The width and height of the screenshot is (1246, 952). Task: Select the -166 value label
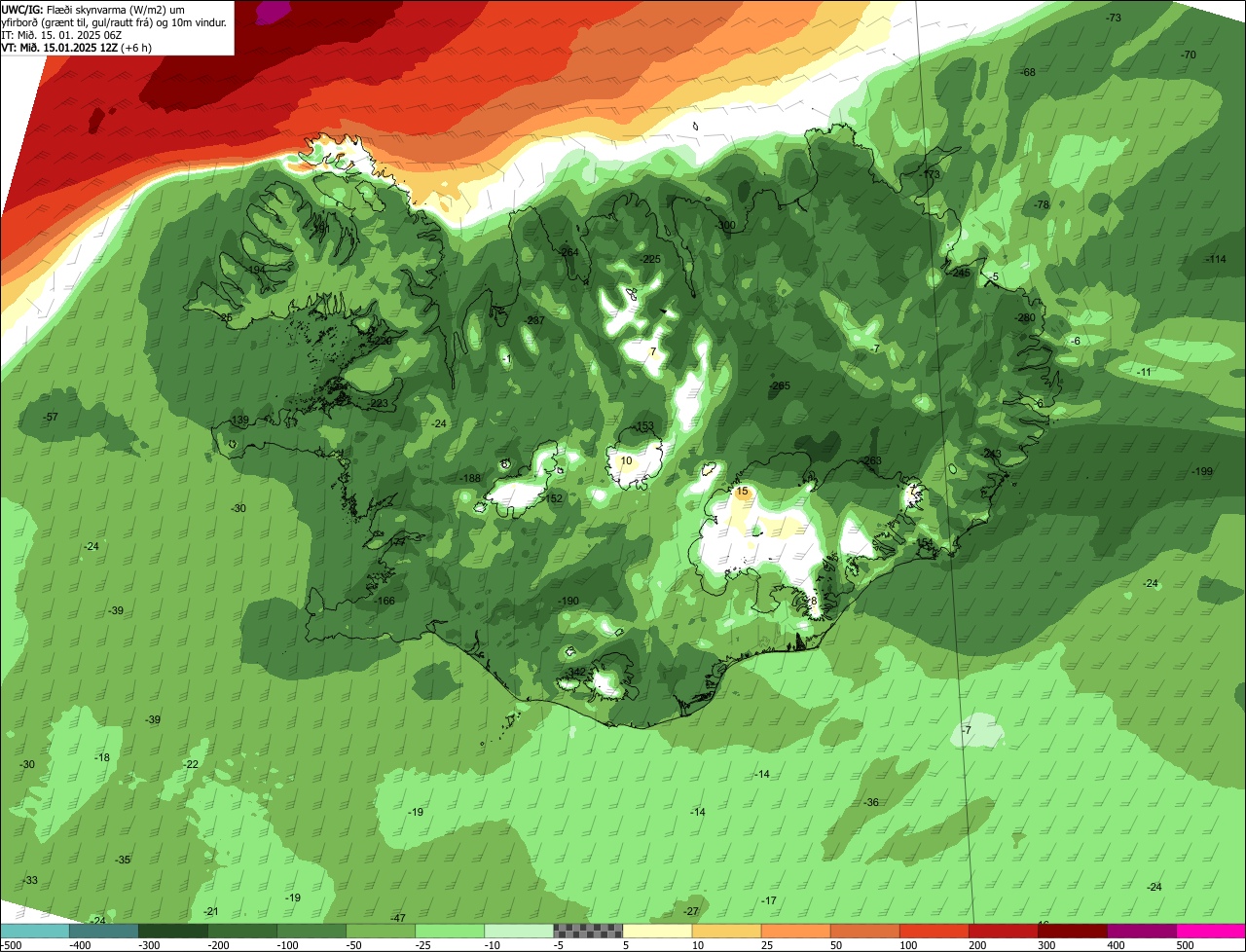coord(385,601)
